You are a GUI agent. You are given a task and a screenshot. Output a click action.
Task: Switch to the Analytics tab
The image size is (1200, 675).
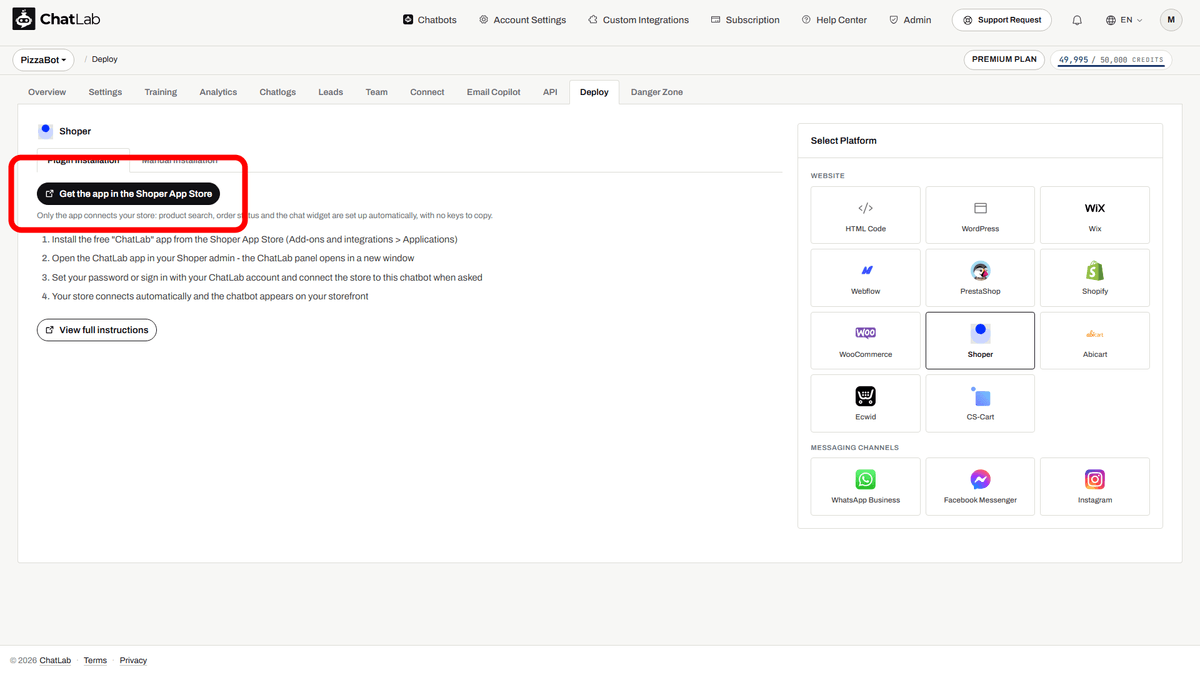(x=218, y=92)
